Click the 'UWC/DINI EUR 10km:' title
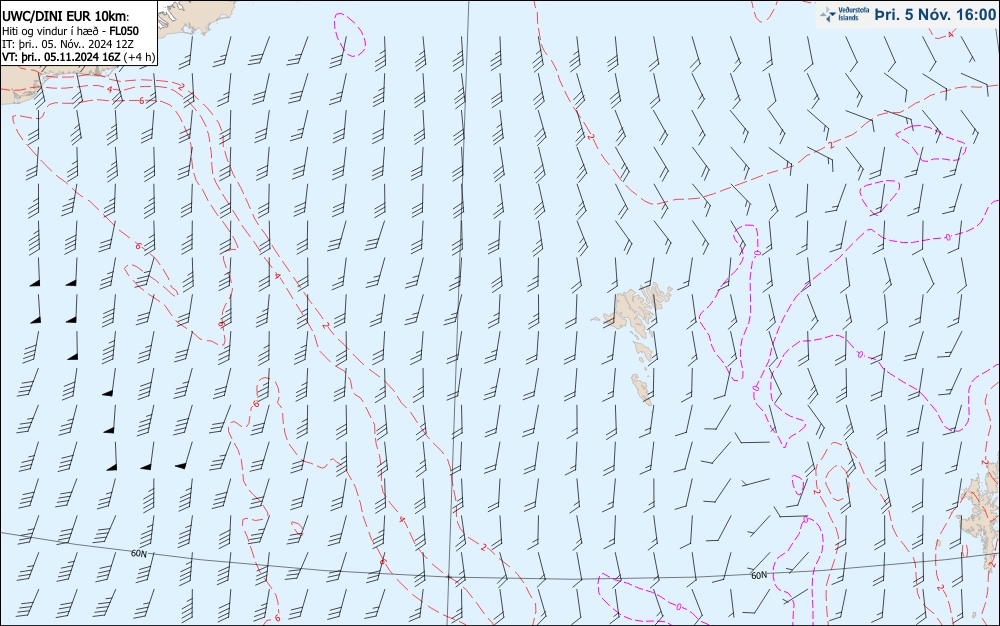 (65, 17)
